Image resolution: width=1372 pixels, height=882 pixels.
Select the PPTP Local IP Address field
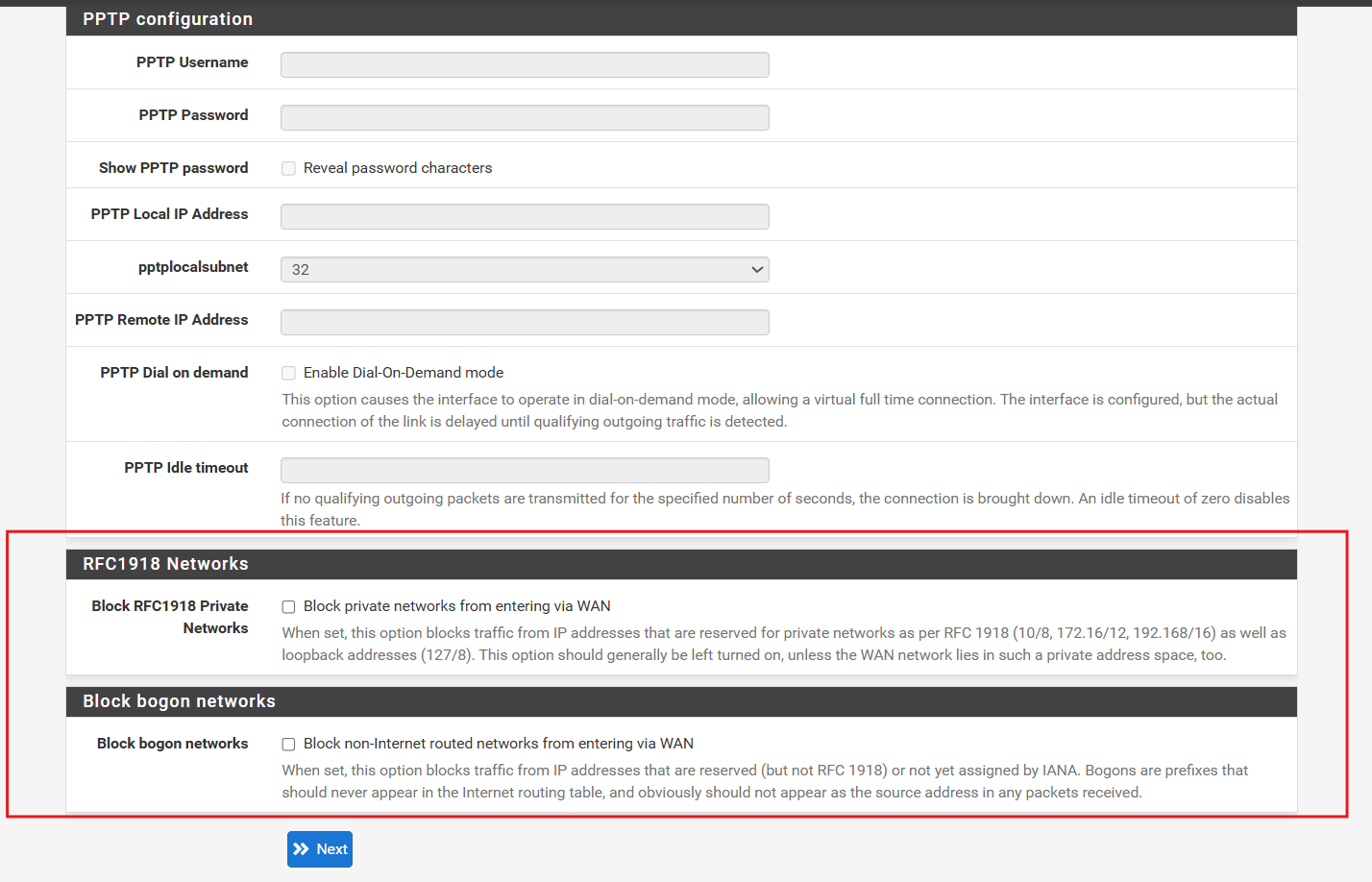(x=525, y=217)
